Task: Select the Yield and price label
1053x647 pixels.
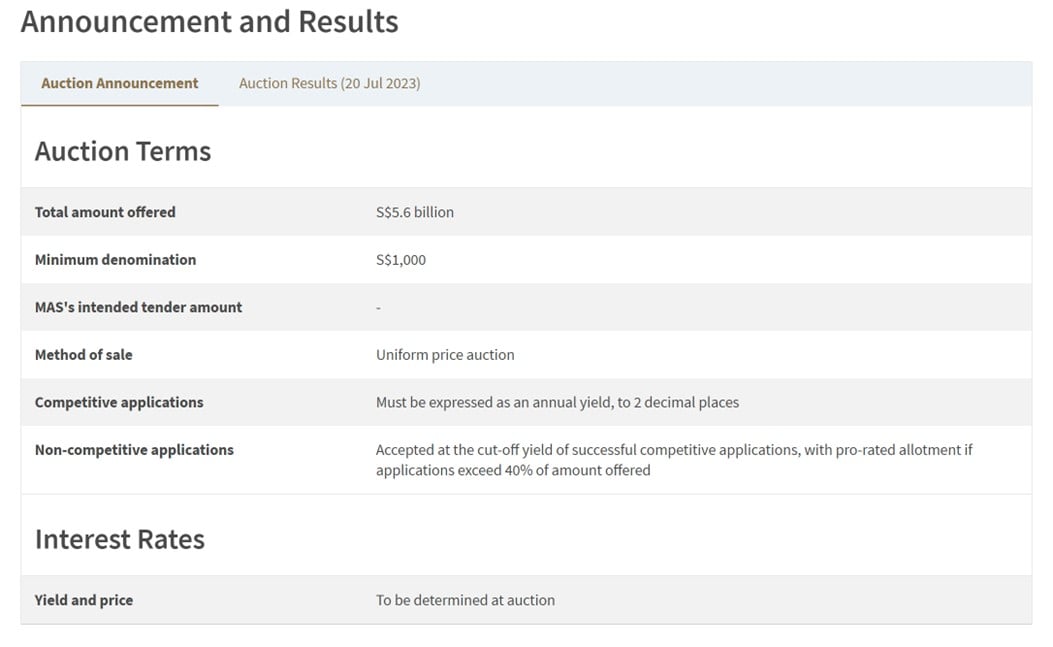Action: click(84, 601)
